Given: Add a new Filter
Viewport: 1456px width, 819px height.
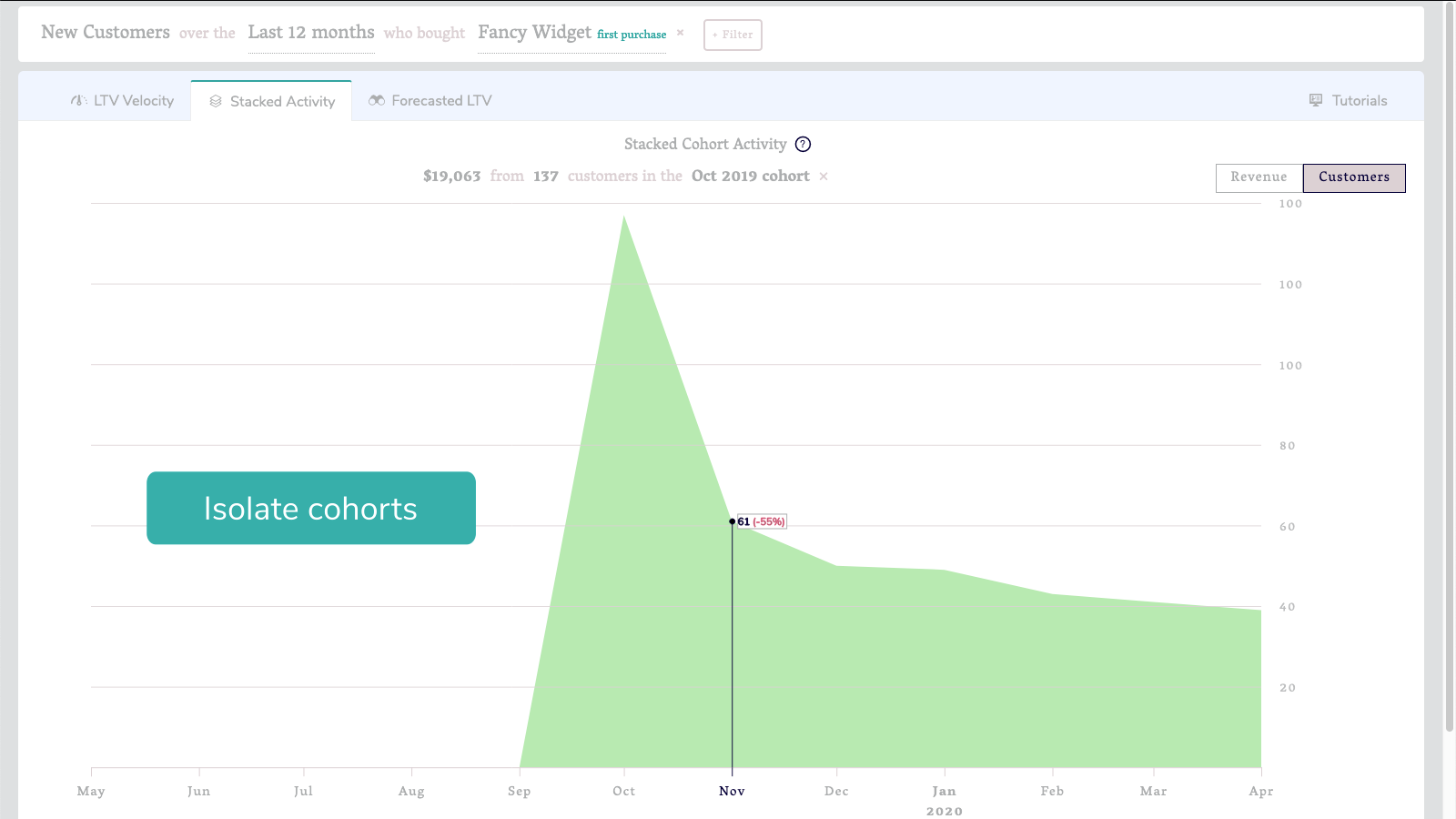Looking at the screenshot, I should coord(733,35).
